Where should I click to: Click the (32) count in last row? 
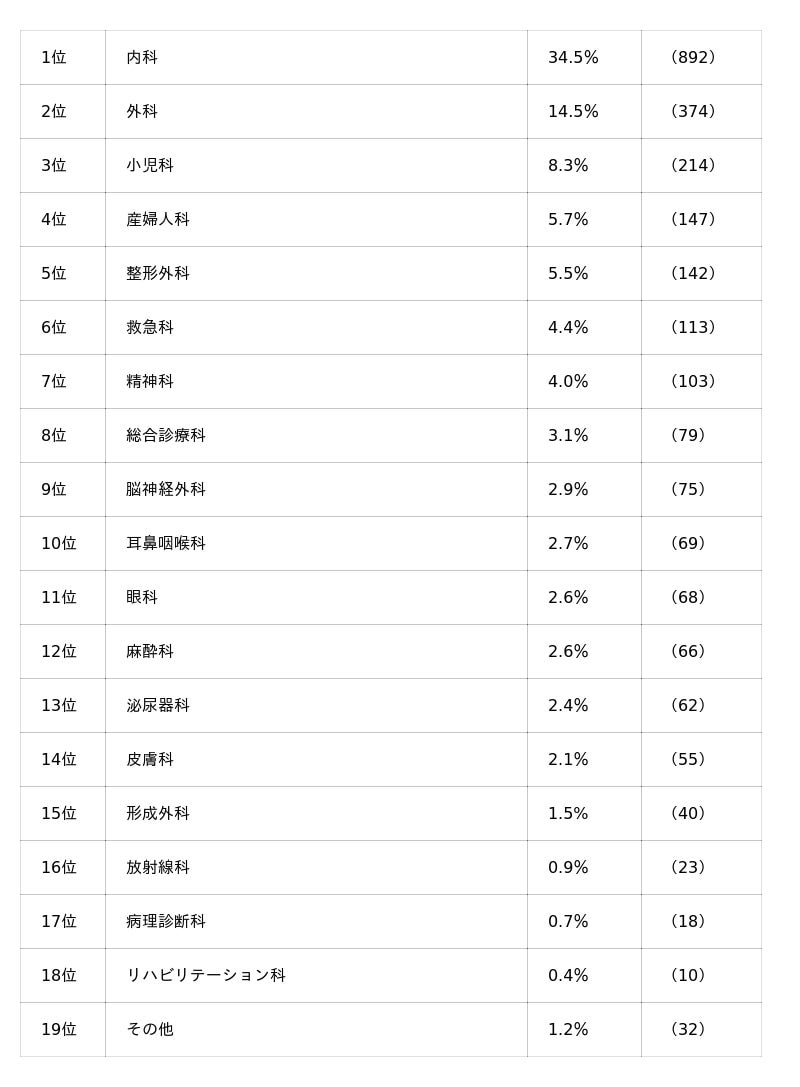click(x=688, y=1030)
